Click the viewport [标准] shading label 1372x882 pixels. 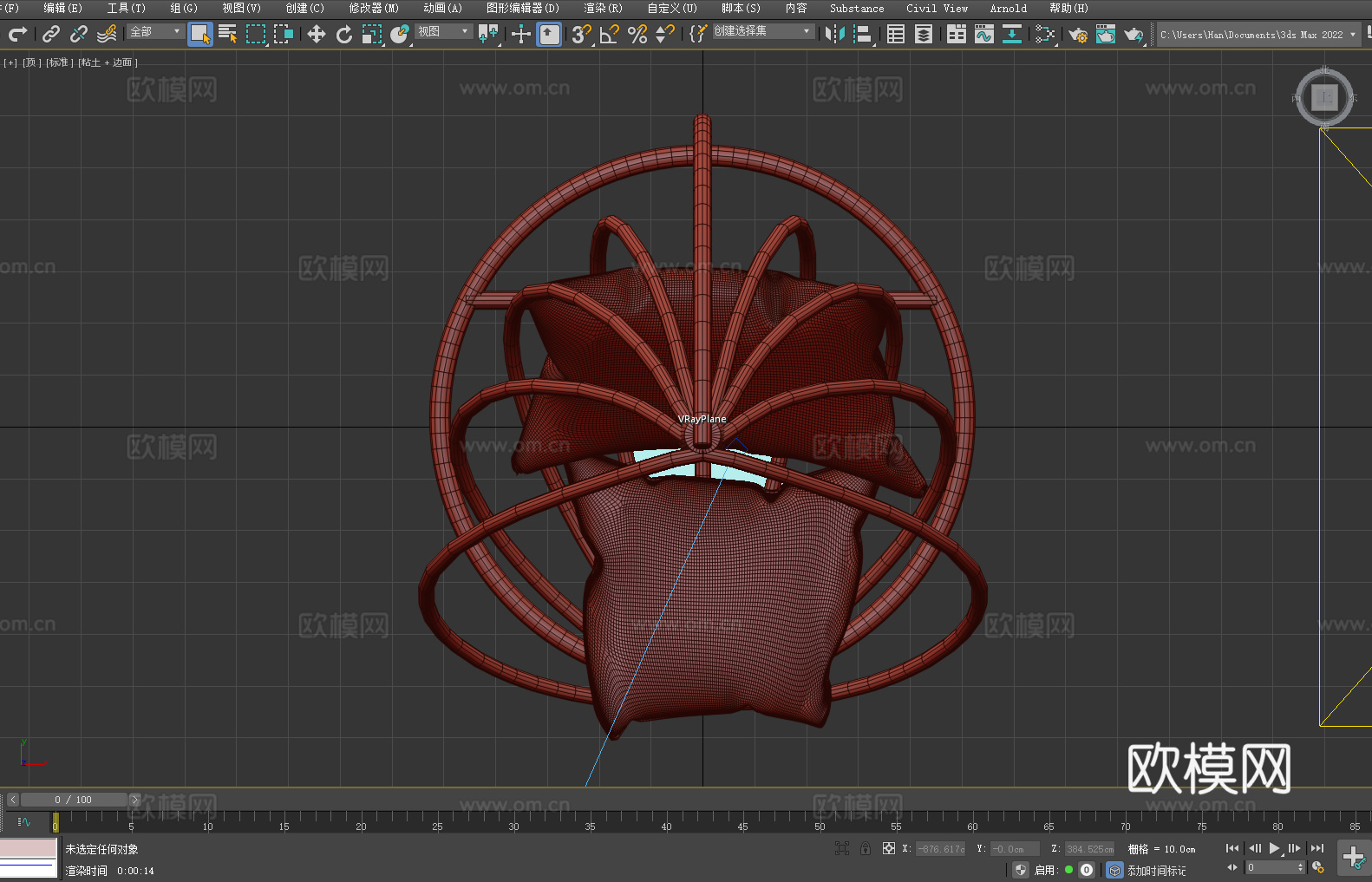coord(60,62)
